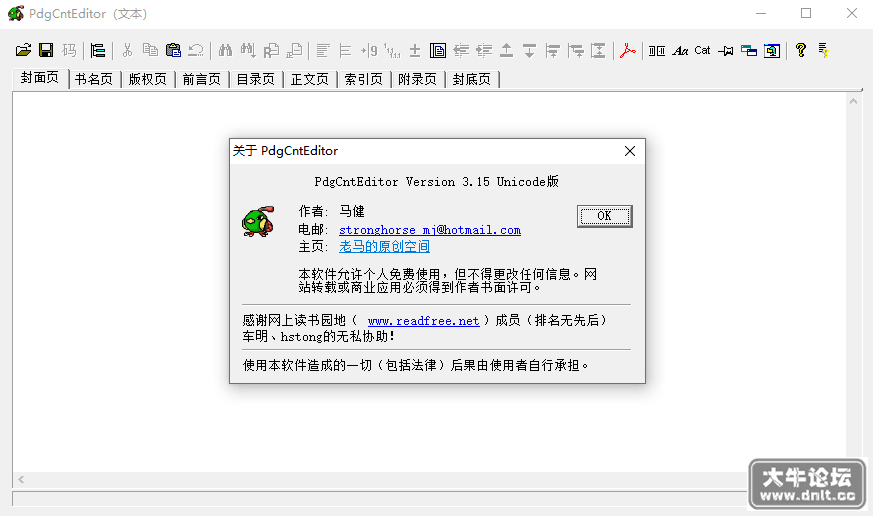Viewport: 873px width, 516px height.
Task: Click the arrow-to-9 page number icon
Action: click(x=369, y=50)
